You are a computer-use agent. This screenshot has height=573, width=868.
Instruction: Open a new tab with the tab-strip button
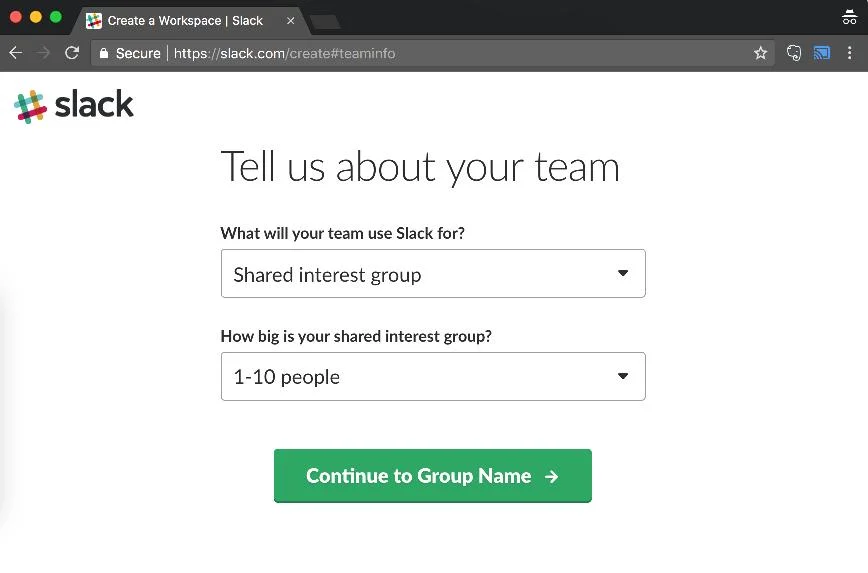326,22
